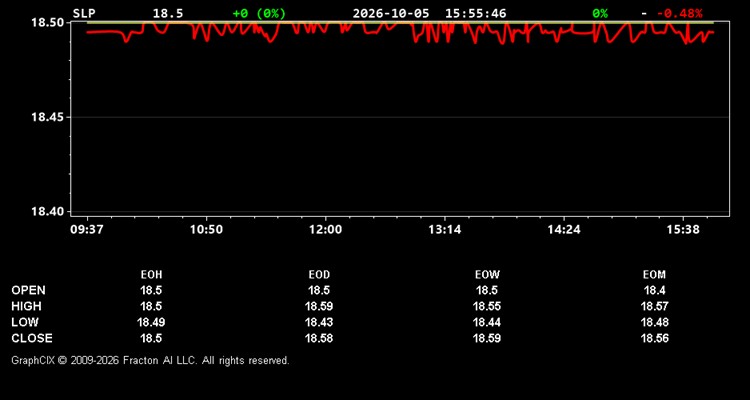Click the OPEN row label
The height and width of the screenshot is (400, 750).
[29, 290]
